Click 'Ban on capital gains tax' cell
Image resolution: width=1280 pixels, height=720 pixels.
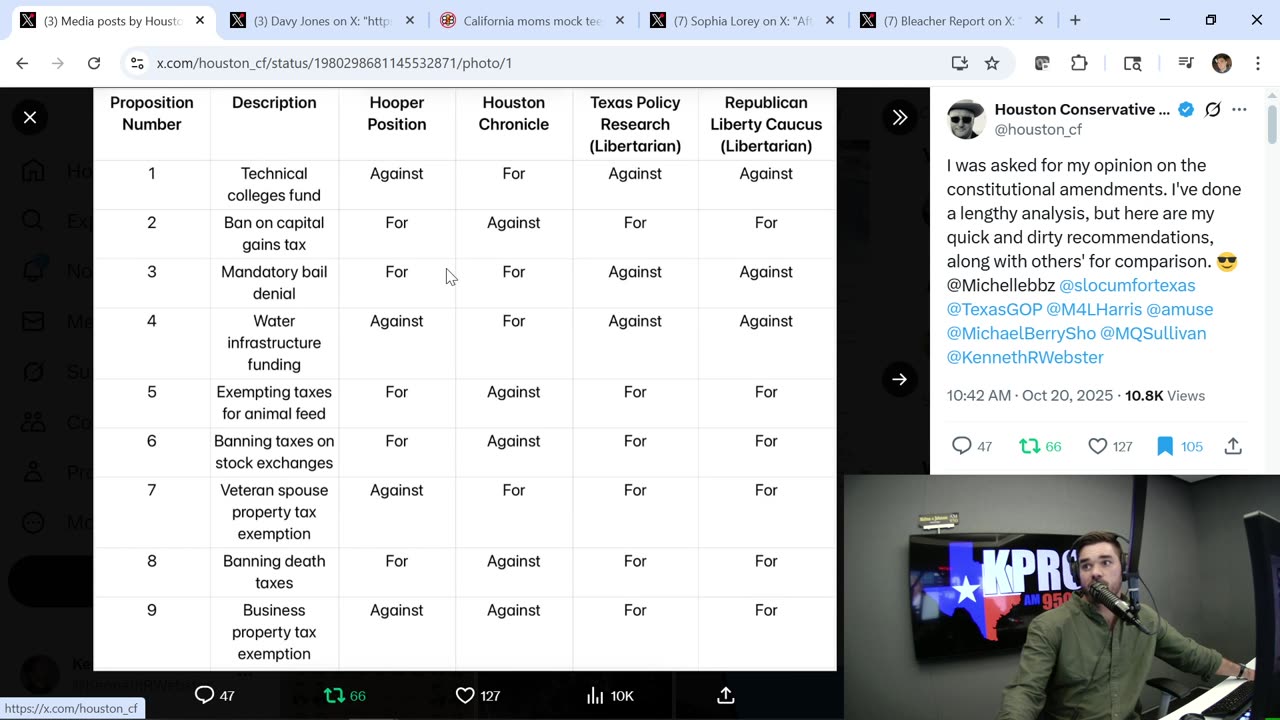coord(274,233)
